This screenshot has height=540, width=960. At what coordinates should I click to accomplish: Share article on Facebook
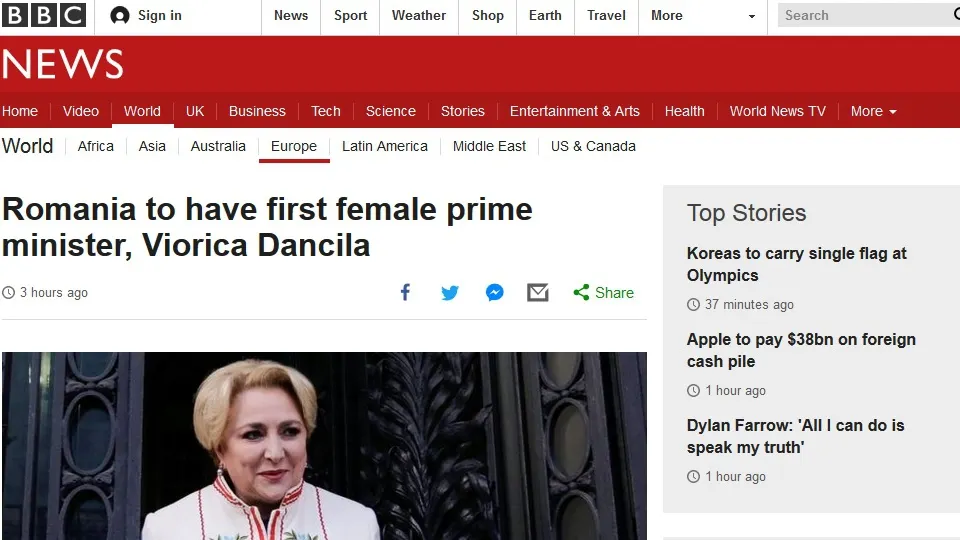pyautogui.click(x=405, y=292)
